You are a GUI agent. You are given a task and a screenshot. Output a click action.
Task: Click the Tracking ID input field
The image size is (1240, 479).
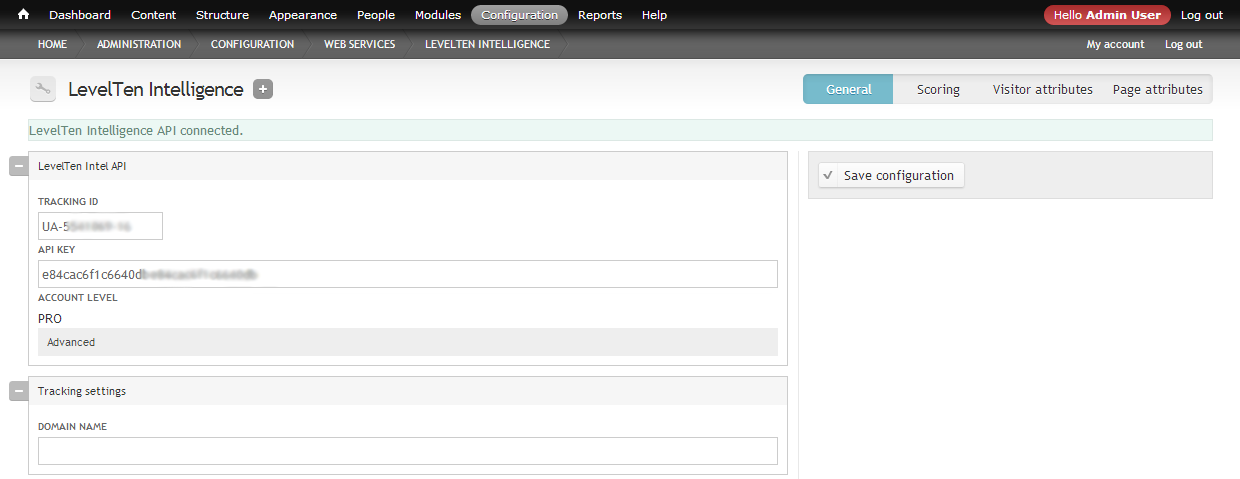pyautogui.click(x=100, y=226)
